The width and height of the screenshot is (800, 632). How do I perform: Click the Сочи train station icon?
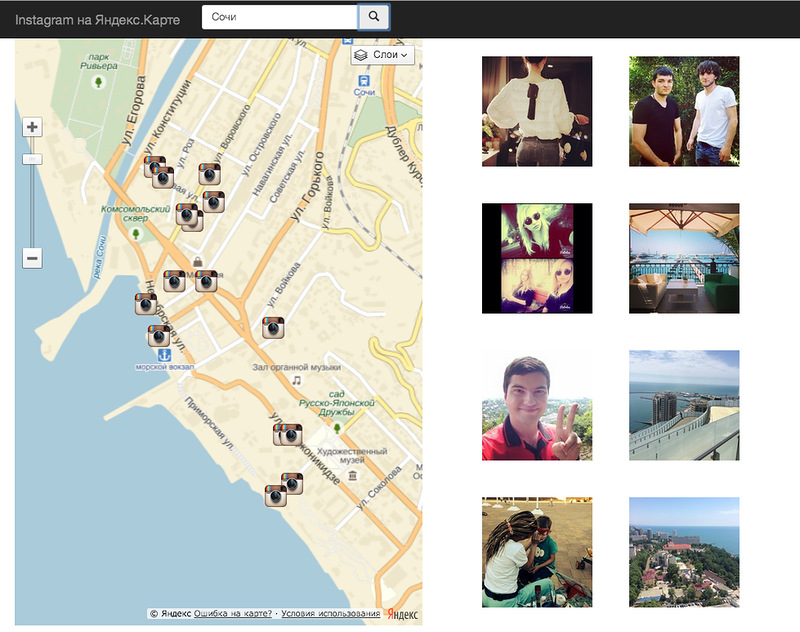coord(363,80)
